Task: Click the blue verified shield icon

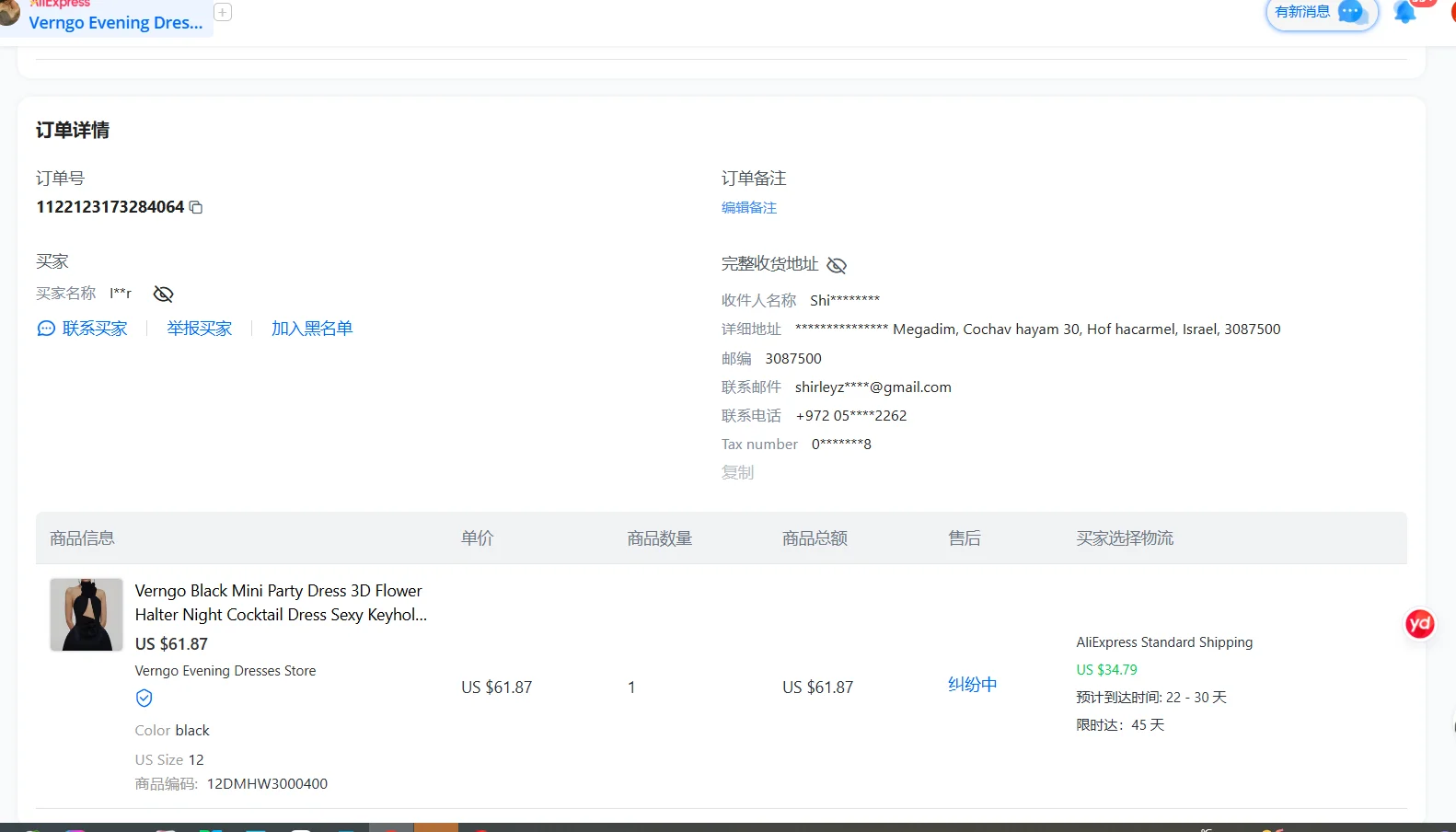Action: tap(144, 699)
